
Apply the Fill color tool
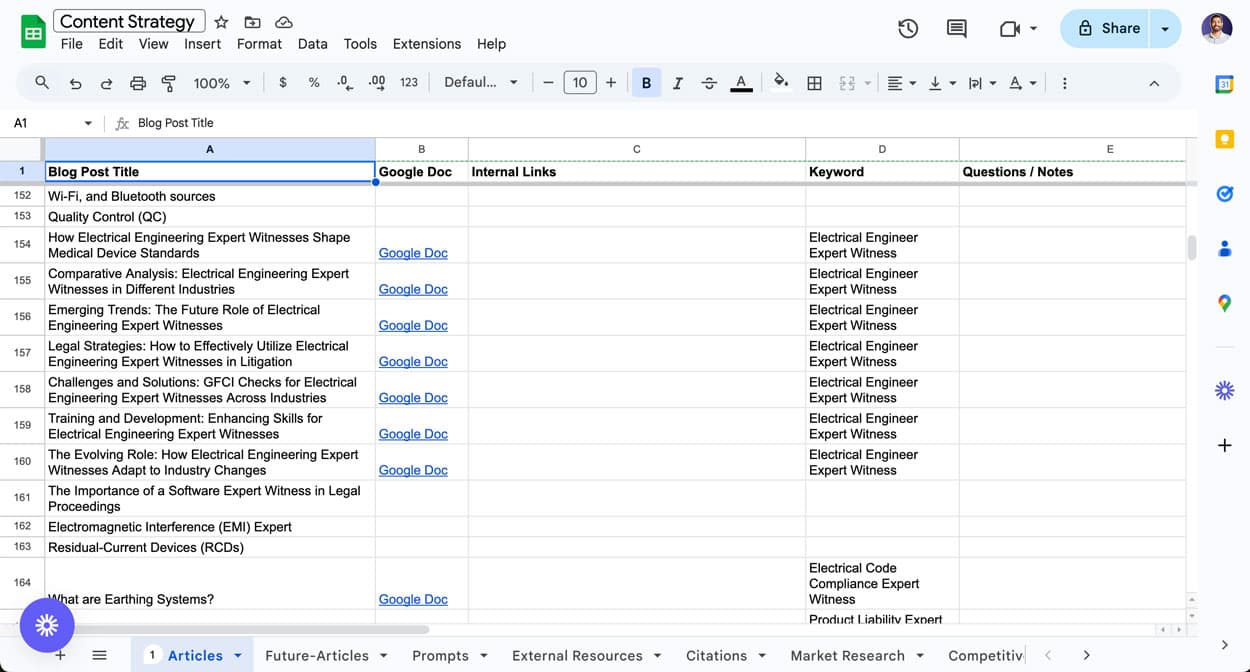point(781,82)
